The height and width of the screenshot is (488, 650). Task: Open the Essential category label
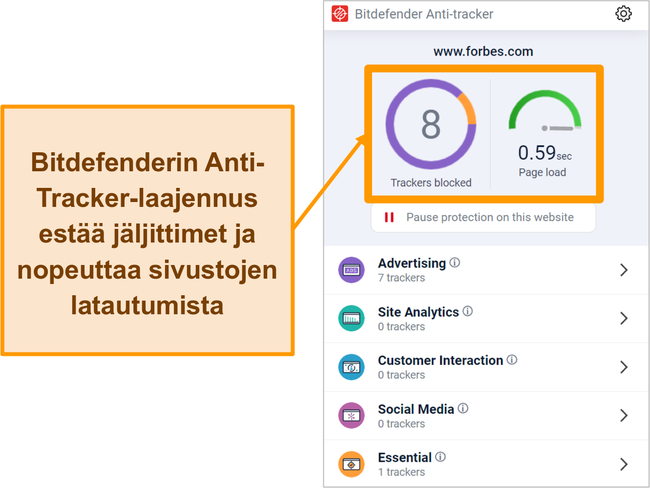pos(405,458)
